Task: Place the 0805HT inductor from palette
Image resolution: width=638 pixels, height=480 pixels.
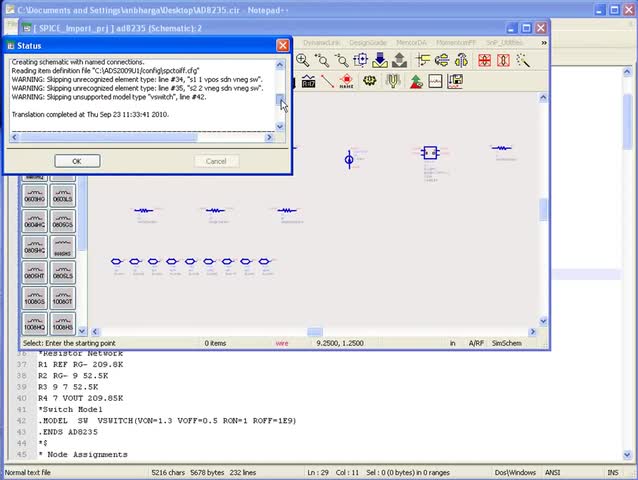Action: click(35, 272)
